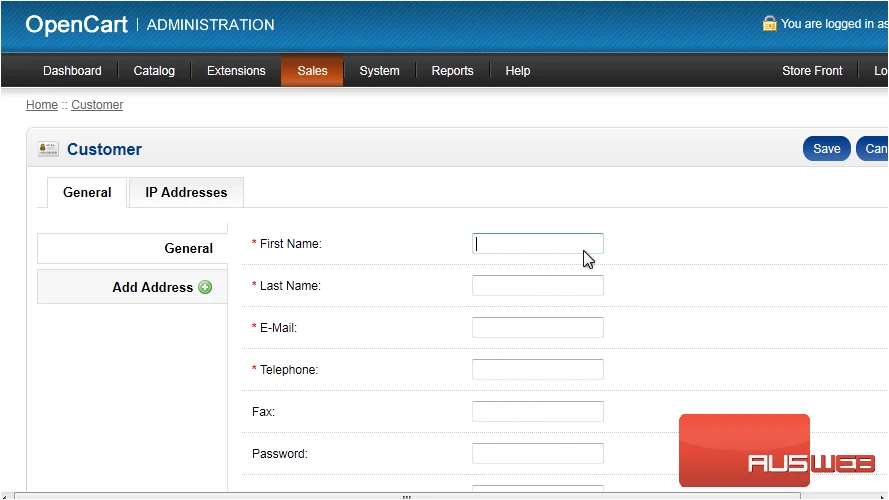Image resolution: width=889 pixels, height=500 pixels.
Task: Focus the First Name field
Action: click(x=537, y=244)
